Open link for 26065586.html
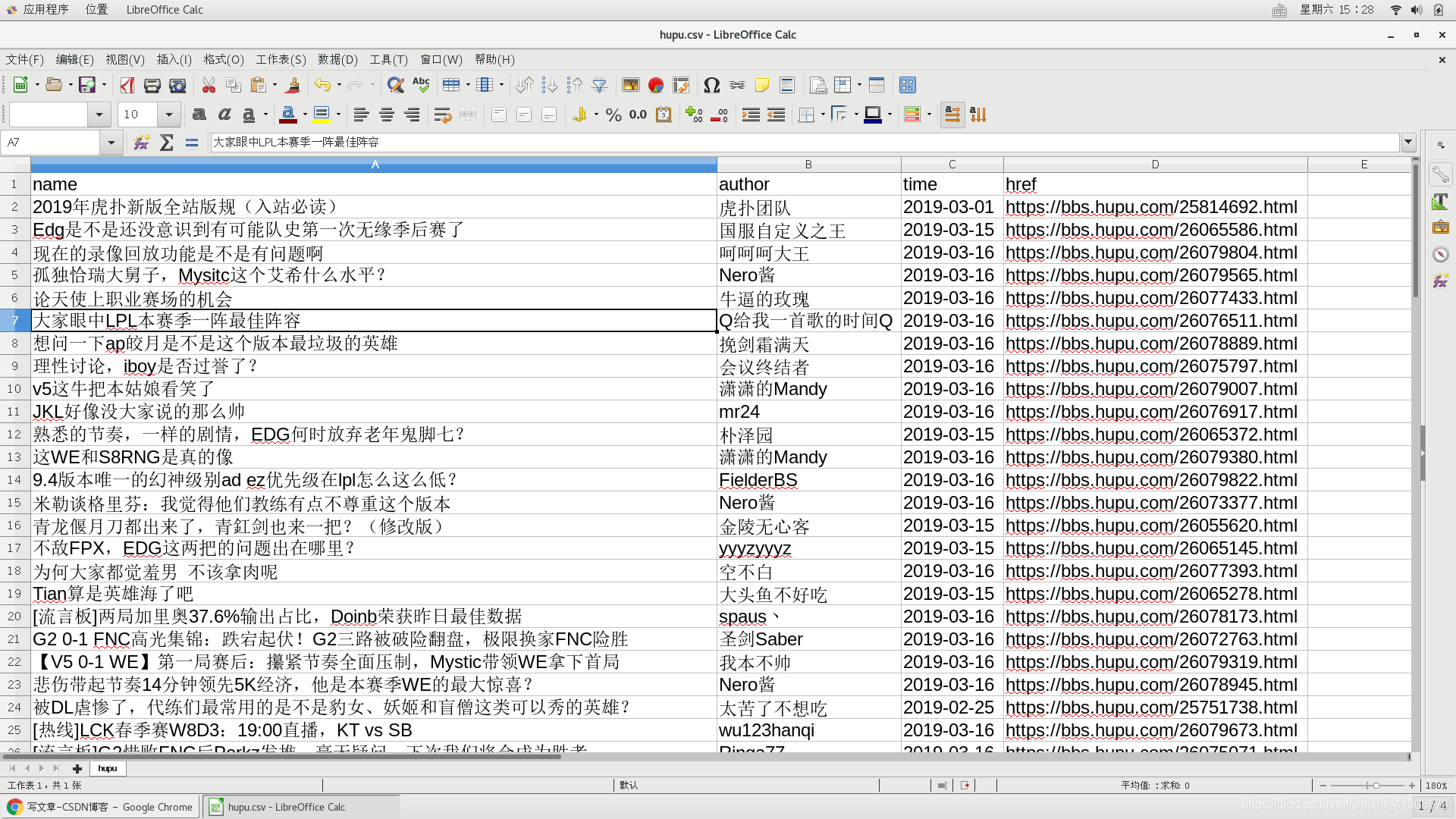The image size is (1456, 819). [1151, 230]
